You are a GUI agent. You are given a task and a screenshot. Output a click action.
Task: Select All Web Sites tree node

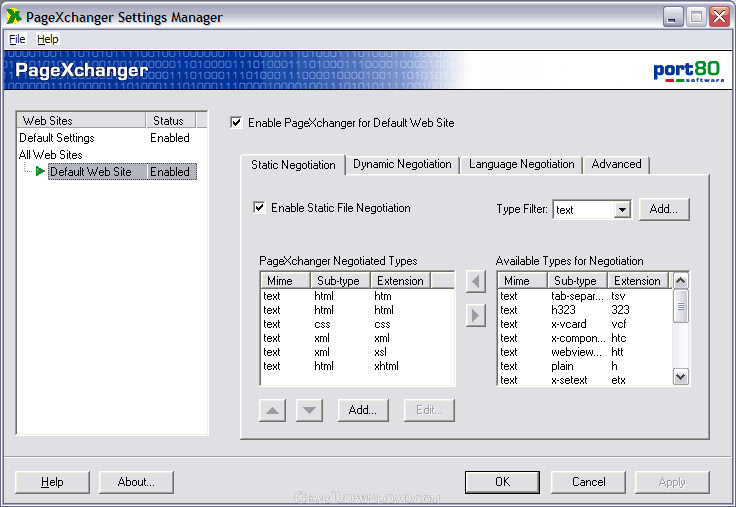51,154
